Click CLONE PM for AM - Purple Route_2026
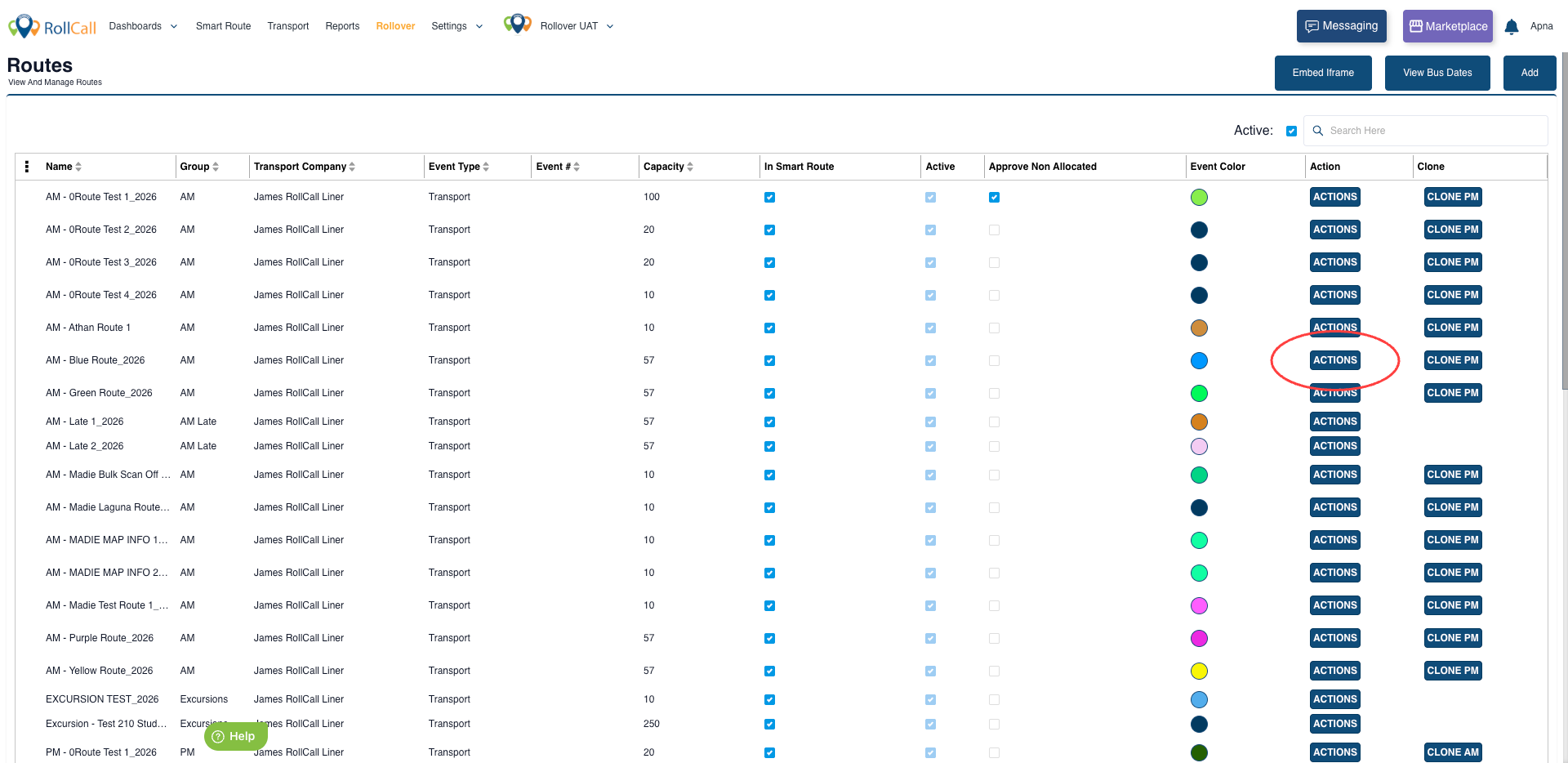This screenshot has height=763, width=1568. tap(1452, 638)
